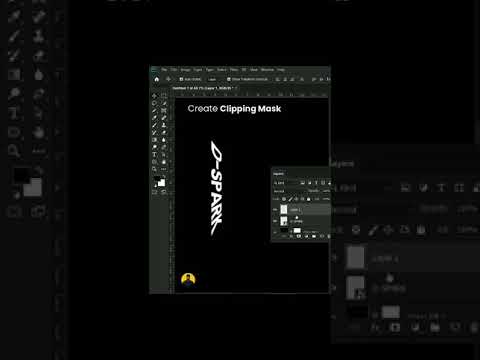Select the Horizontal Type tool
This screenshot has height=360, width=480.
pyautogui.click(x=154, y=154)
